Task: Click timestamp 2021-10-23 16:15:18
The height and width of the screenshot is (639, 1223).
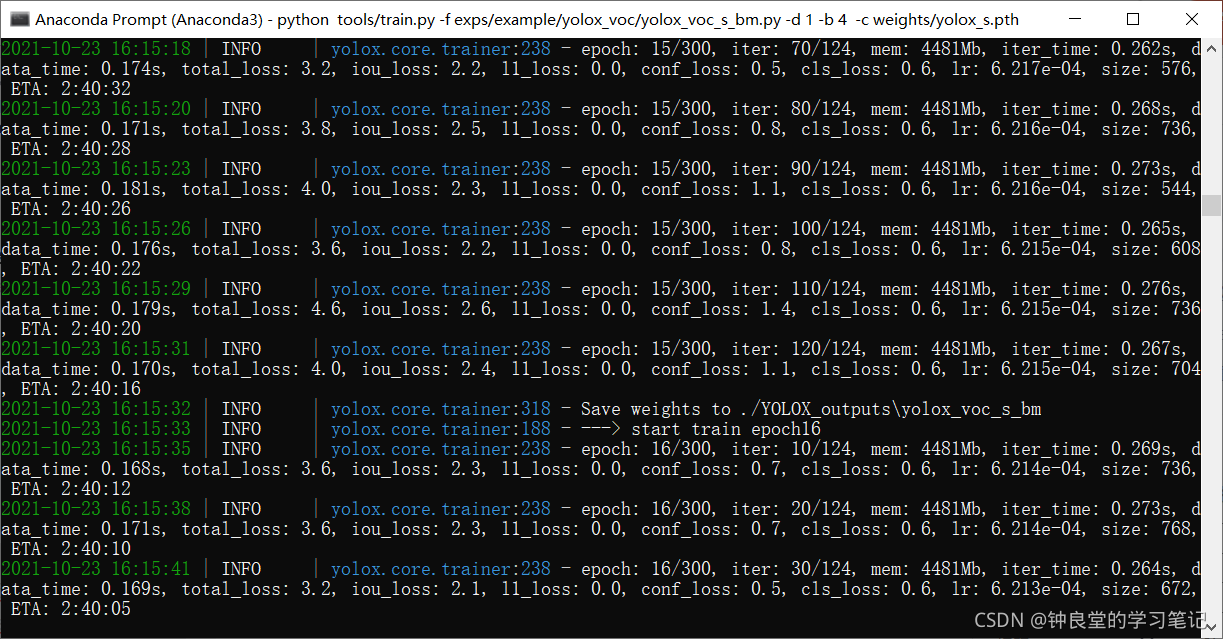Action: tap(96, 49)
